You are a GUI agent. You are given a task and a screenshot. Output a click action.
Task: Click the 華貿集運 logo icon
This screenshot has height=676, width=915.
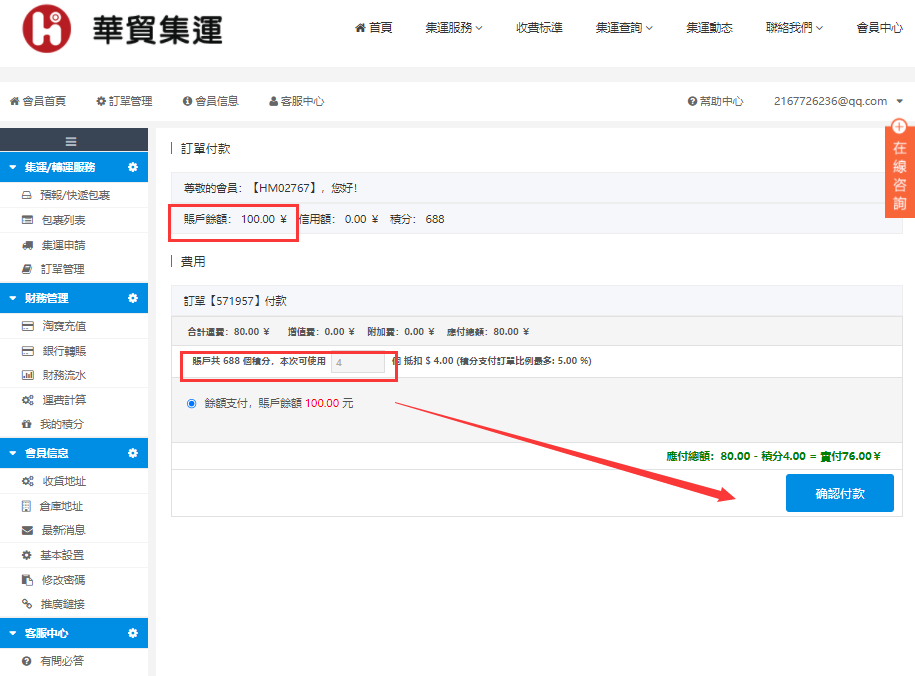(47, 29)
